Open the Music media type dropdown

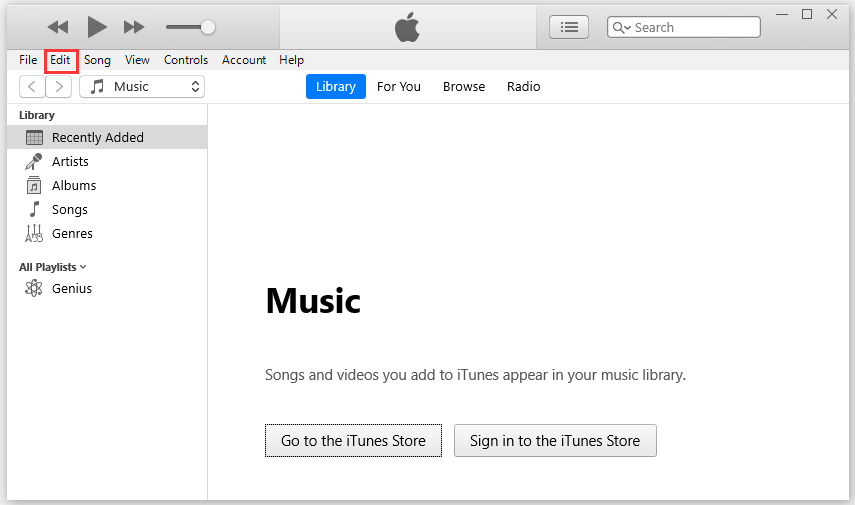pos(142,87)
